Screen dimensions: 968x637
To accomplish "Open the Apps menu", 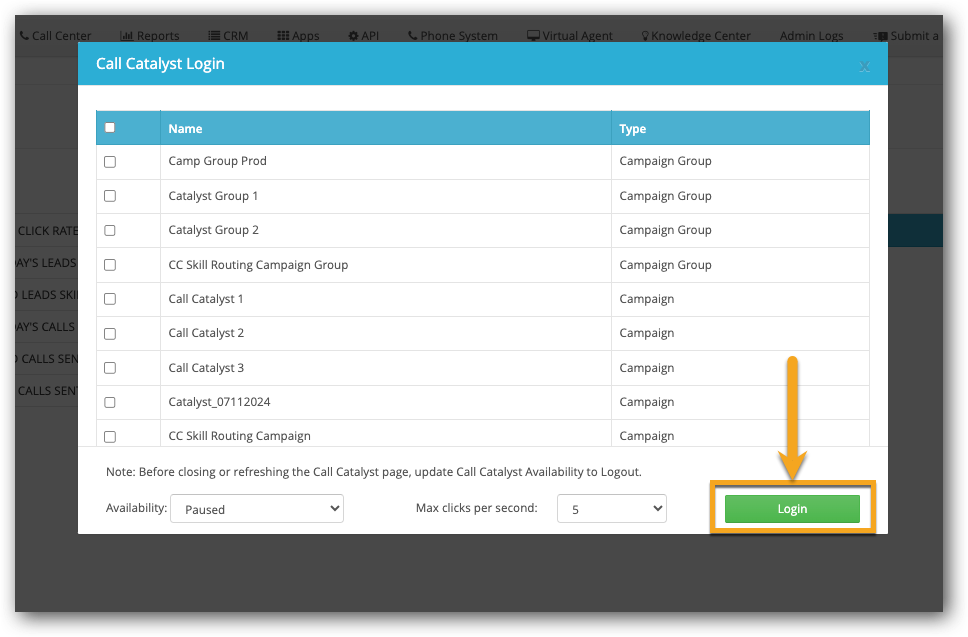I will coord(298,36).
